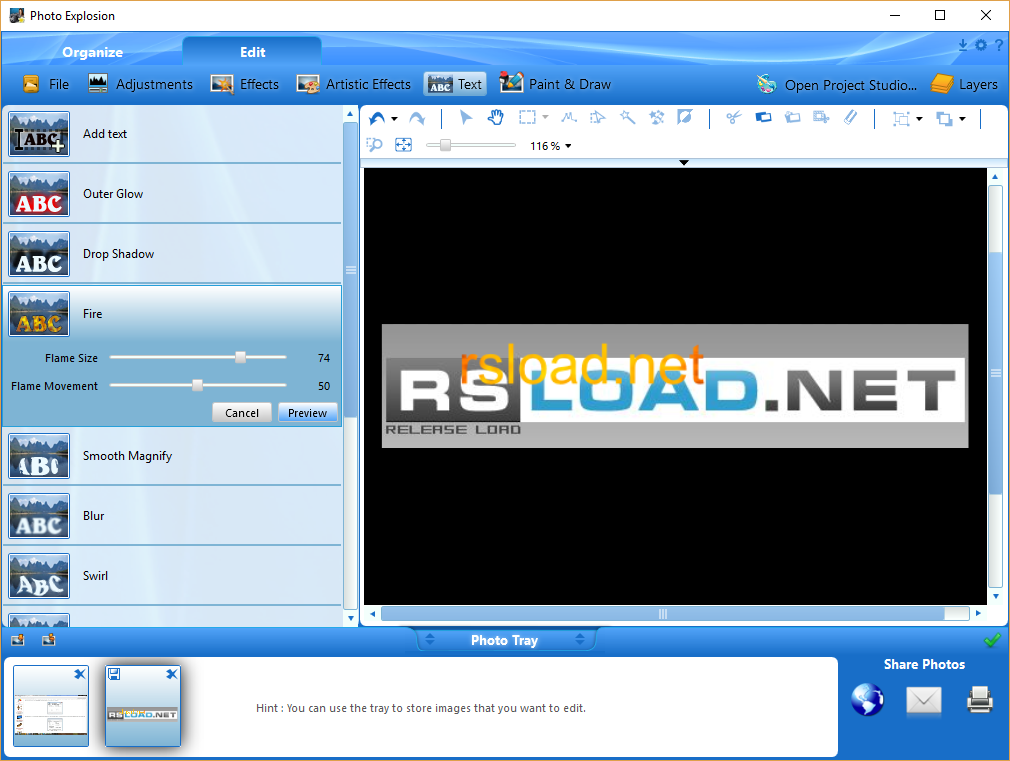The height and width of the screenshot is (761, 1010).
Task: Open the Paint & Draw menu
Action: pos(555,84)
